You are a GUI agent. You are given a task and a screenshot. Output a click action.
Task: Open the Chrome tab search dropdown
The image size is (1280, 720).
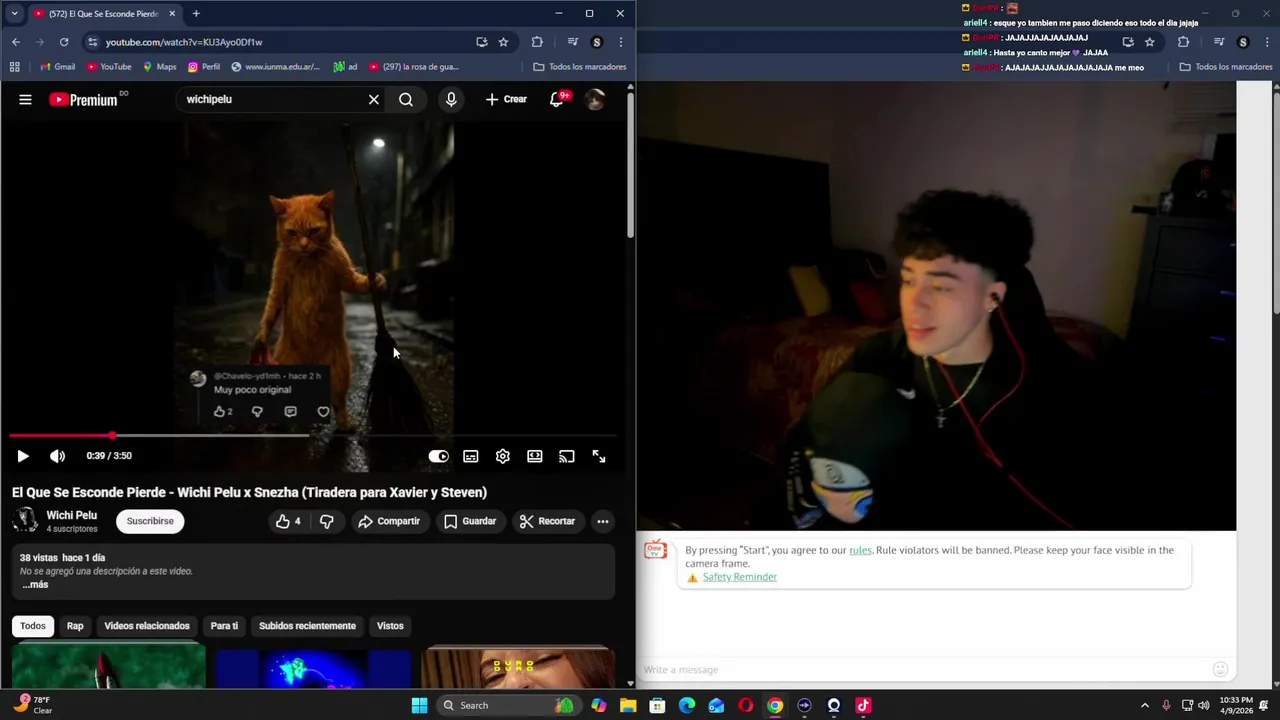pyautogui.click(x=14, y=14)
